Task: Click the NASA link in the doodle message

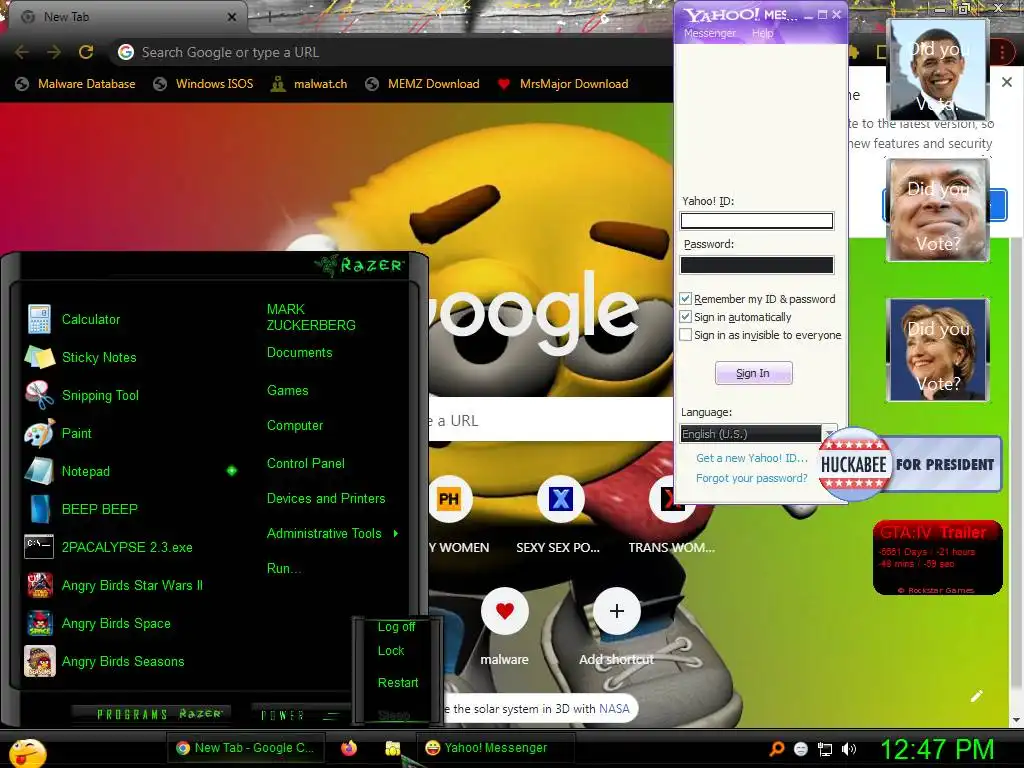Action: click(x=614, y=709)
